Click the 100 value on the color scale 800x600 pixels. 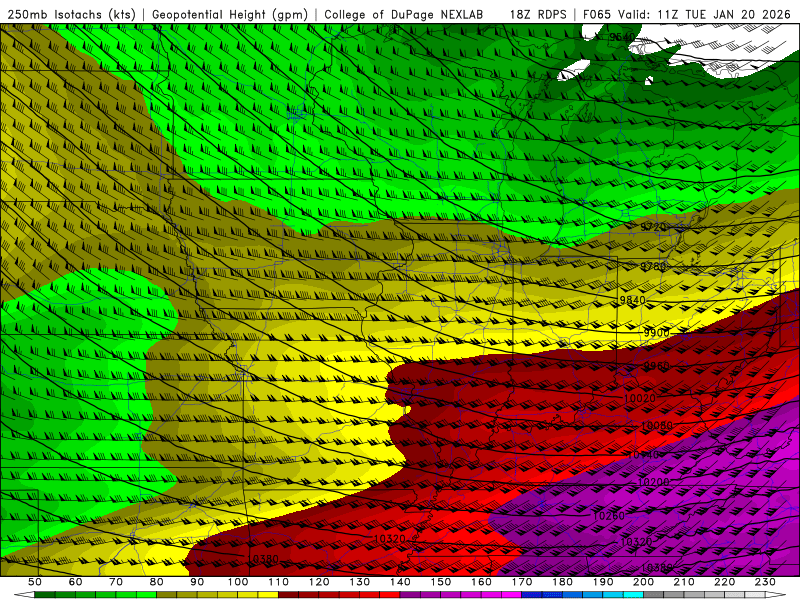coord(238,582)
